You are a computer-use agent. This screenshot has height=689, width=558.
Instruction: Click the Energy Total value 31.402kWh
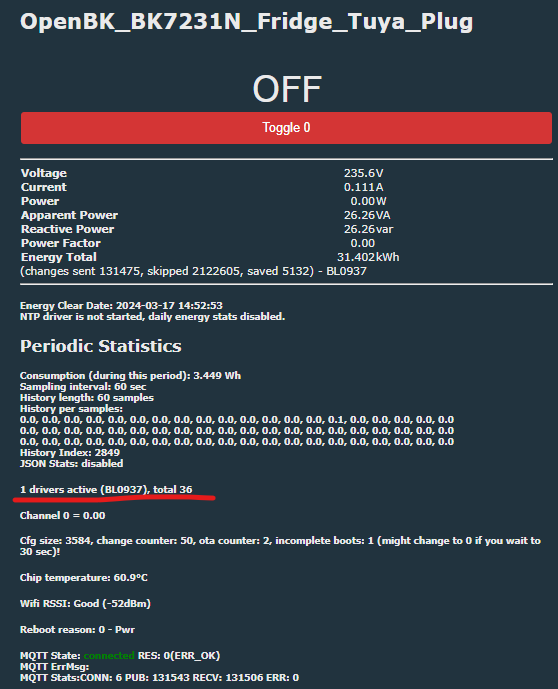tap(368, 257)
